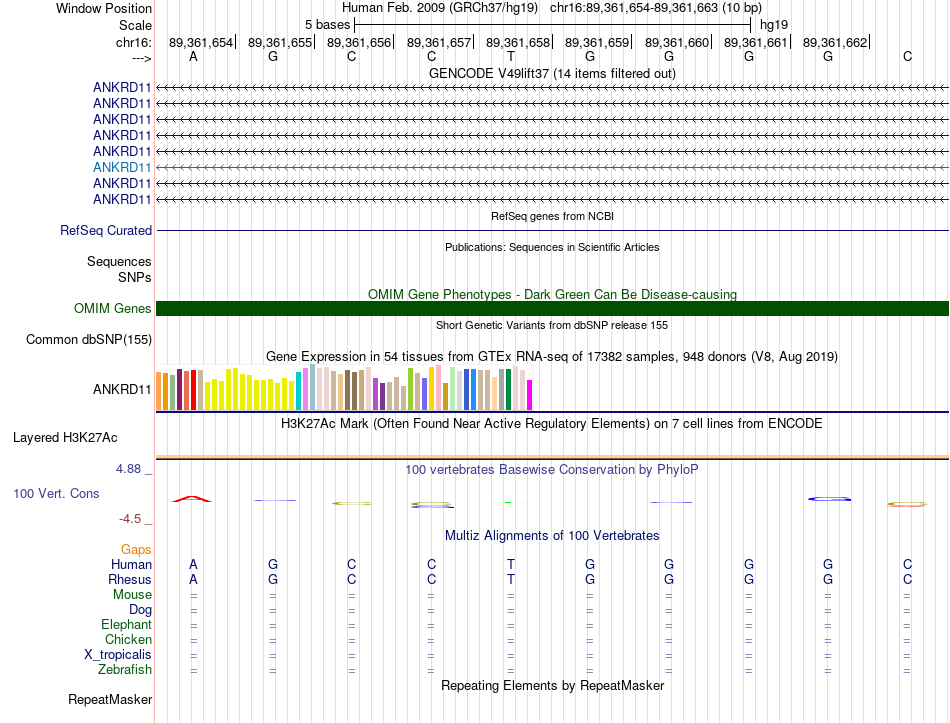Open the 100 Vert. Cons track label
The image size is (950, 723).
click(56, 493)
